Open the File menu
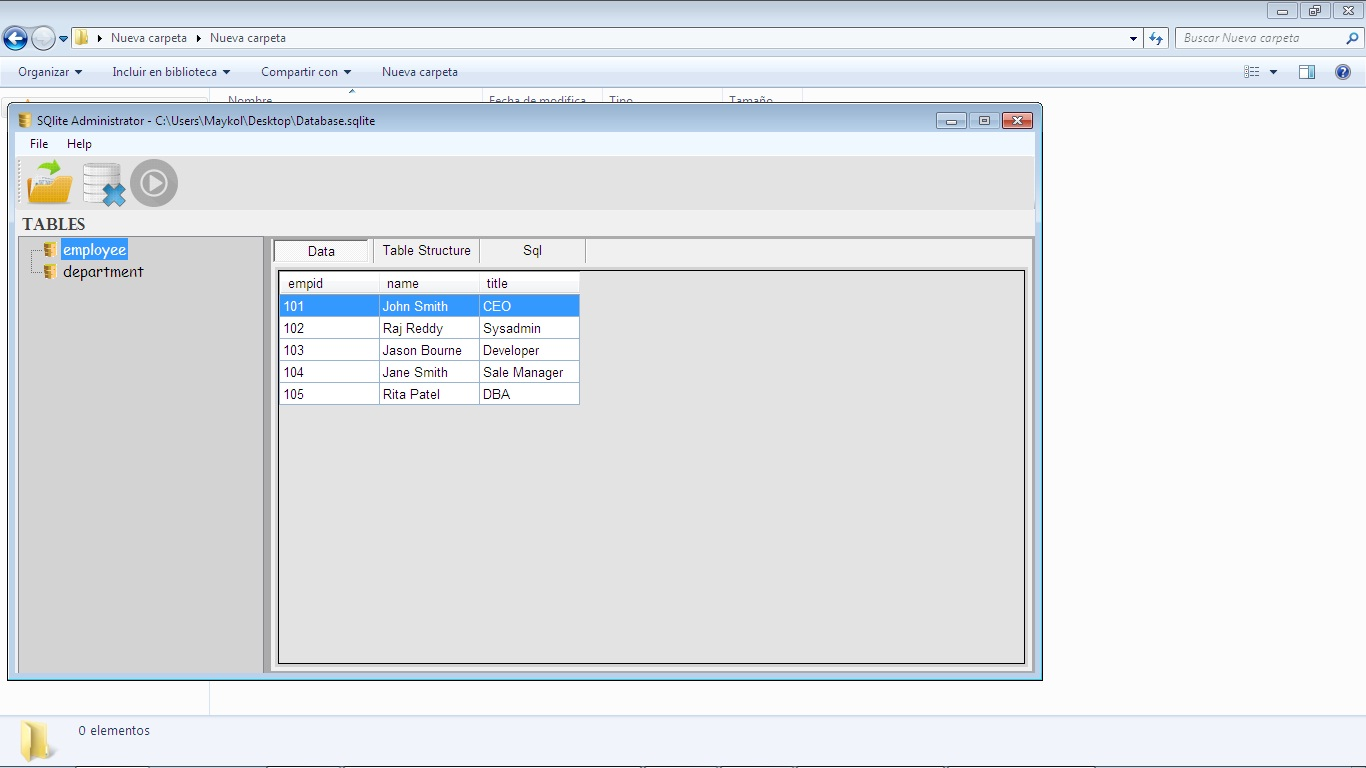This screenshot has width=1366, height=768. point(38,143)
